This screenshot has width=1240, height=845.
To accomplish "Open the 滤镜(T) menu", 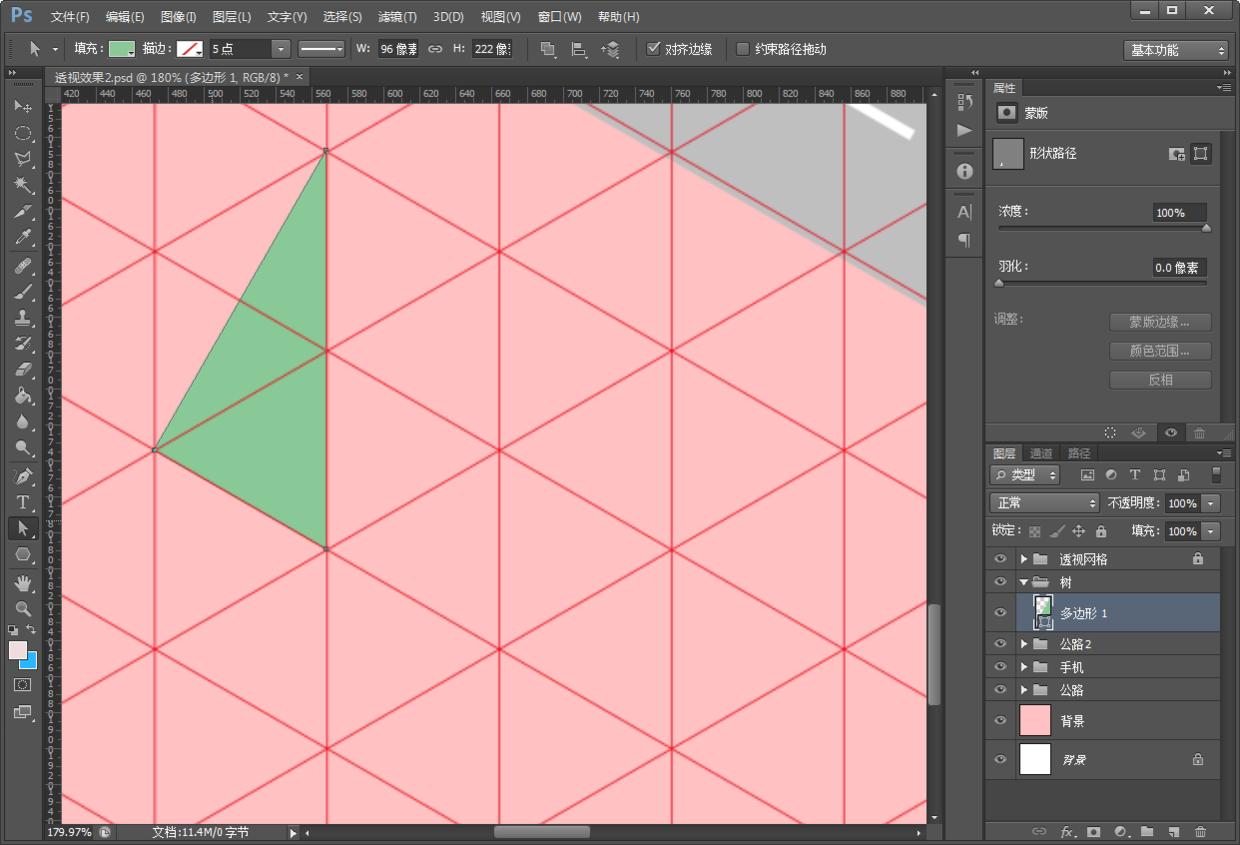I will [x=397, y=17].
